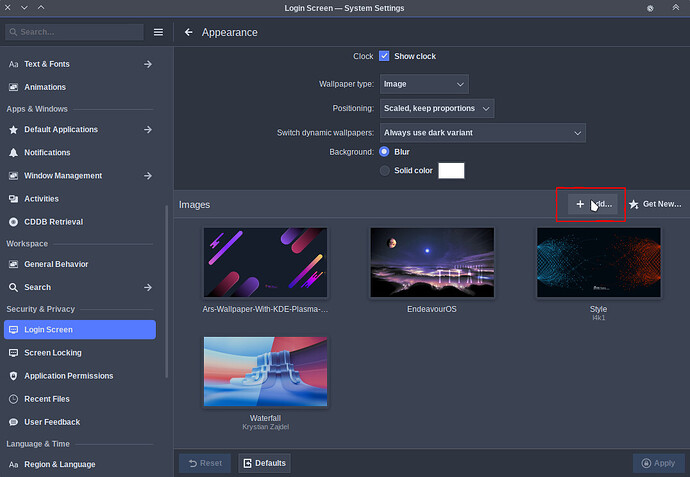Viewport: 690px width, 477px height.
Task: Expand the Switch dynamic wallpapers dropdown
Action: pyautogui.click(x=483, y=133)
